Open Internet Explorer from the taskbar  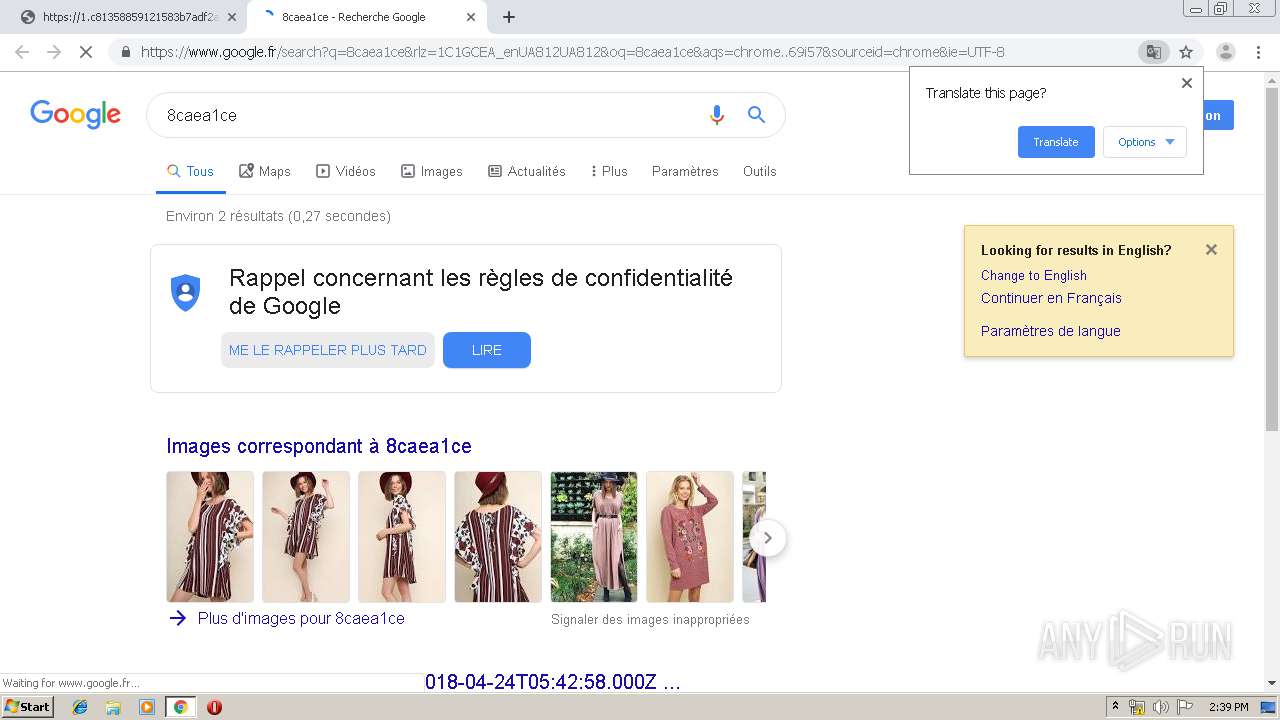tap(80, 707)
